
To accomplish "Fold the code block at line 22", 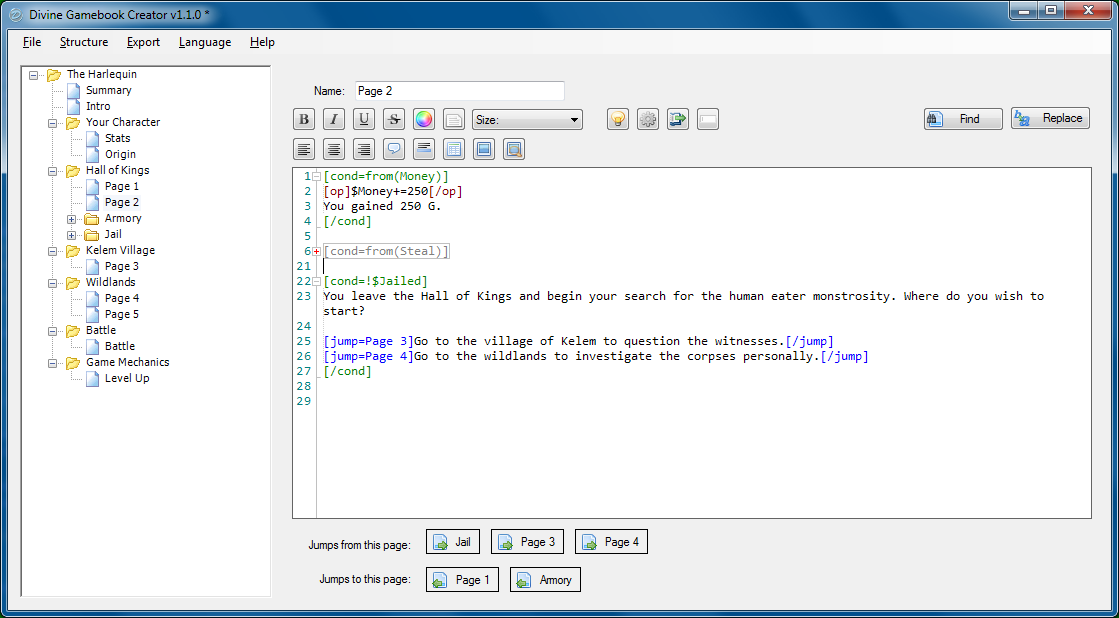I will pyautogui.click(x=317, y=281).
